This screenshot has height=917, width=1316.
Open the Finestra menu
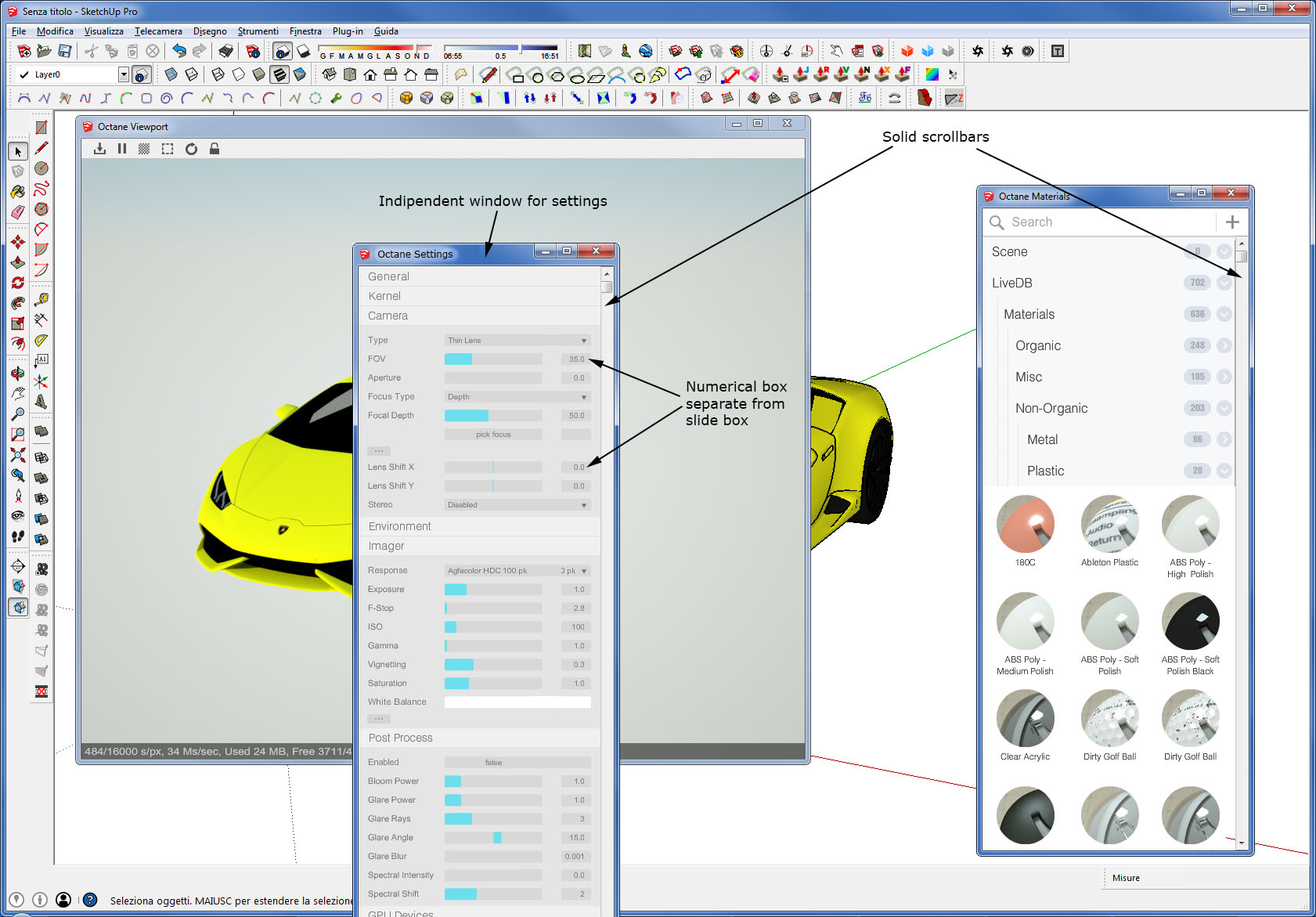(x=305, y=31)
